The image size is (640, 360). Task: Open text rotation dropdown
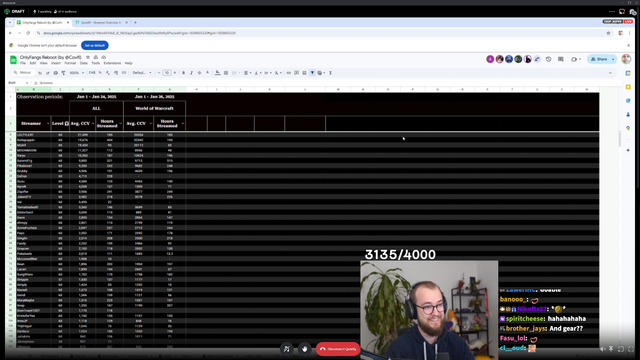pyautogui.click(x=278, y=73)
